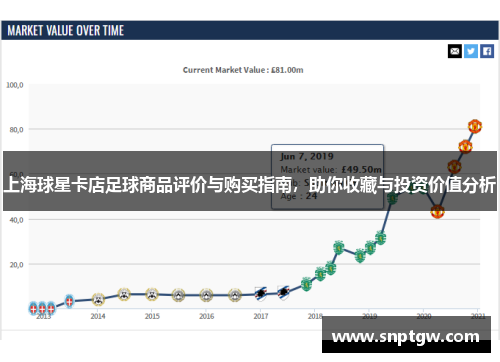Select the Udinese crest marker at 2016
Image resolution: width=500 pixels, height=362 pixels.
206,295
